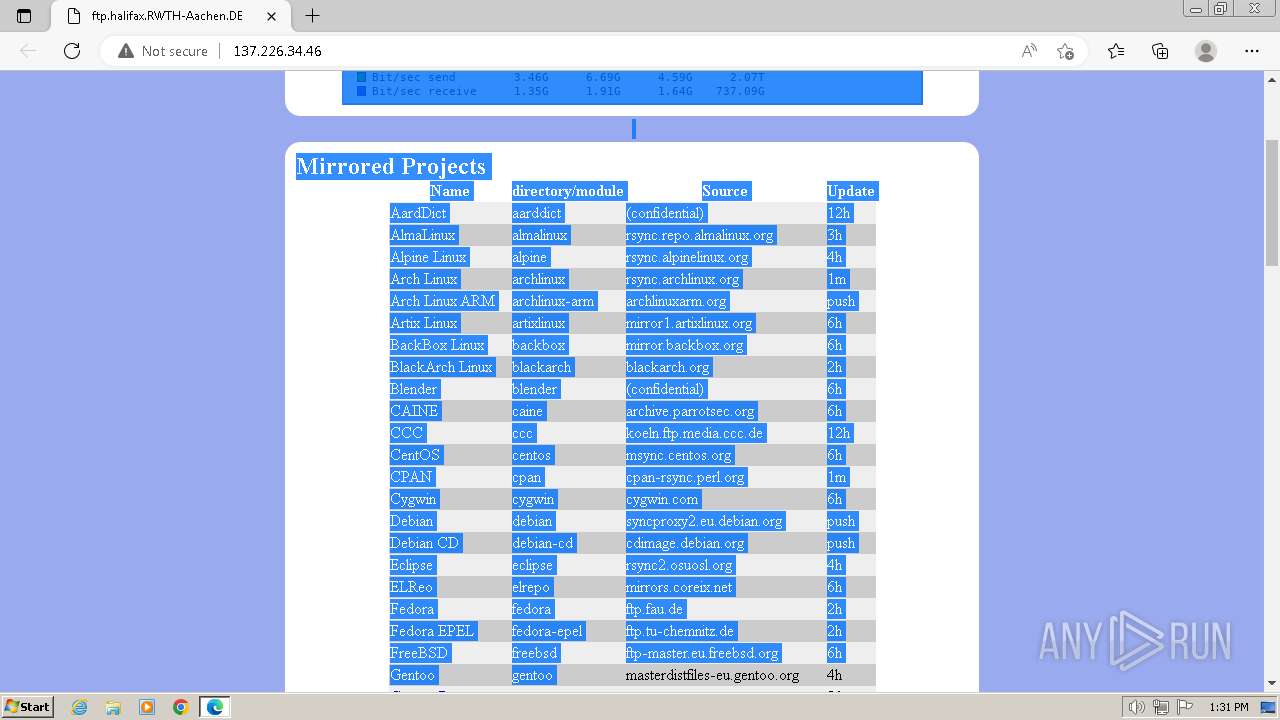The image size is (1280, 720).
Task: Open the alpine directory link
Action: [530, 257]
